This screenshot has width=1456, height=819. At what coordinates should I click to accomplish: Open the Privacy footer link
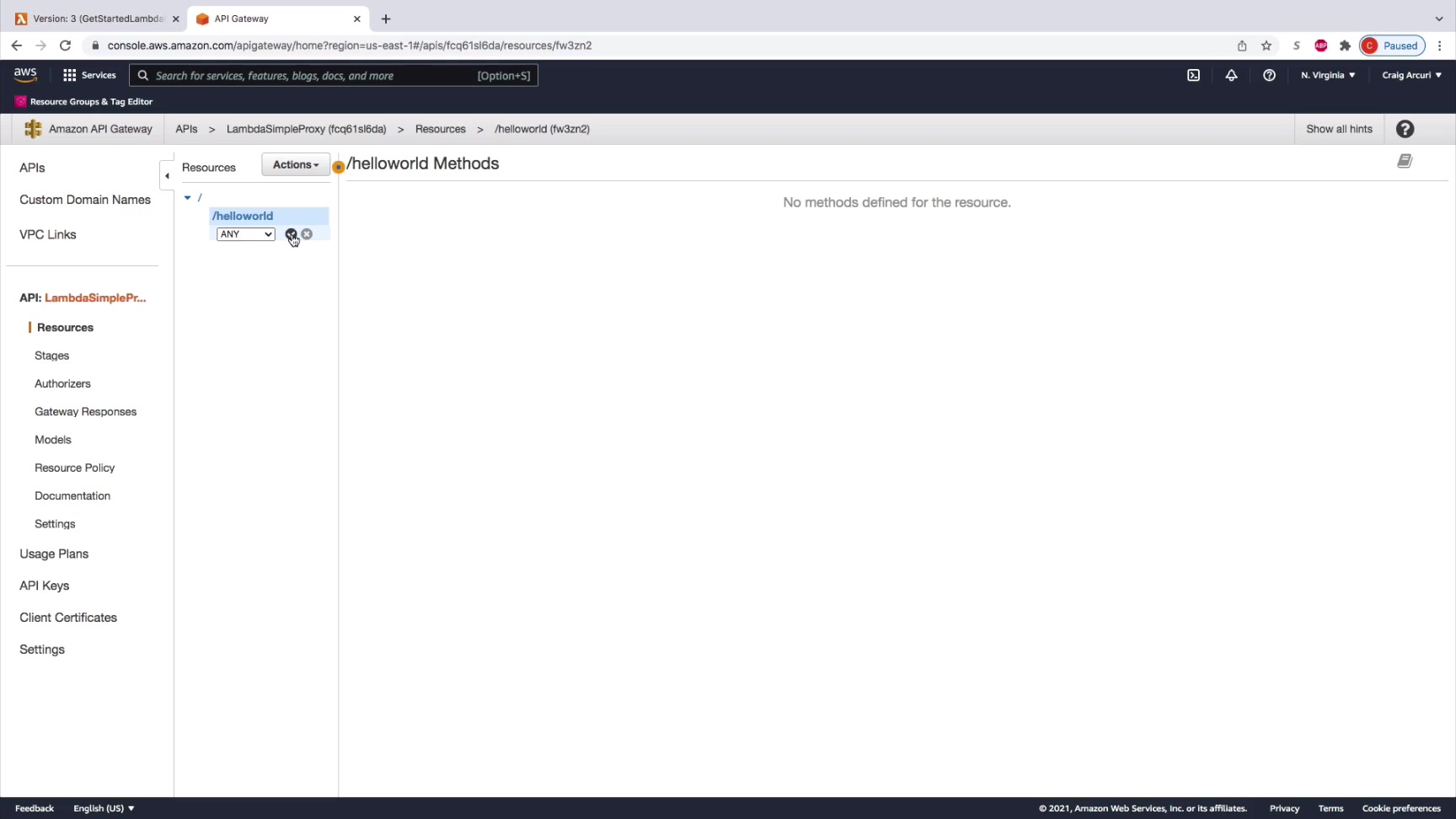click(x=1284, y=808)
